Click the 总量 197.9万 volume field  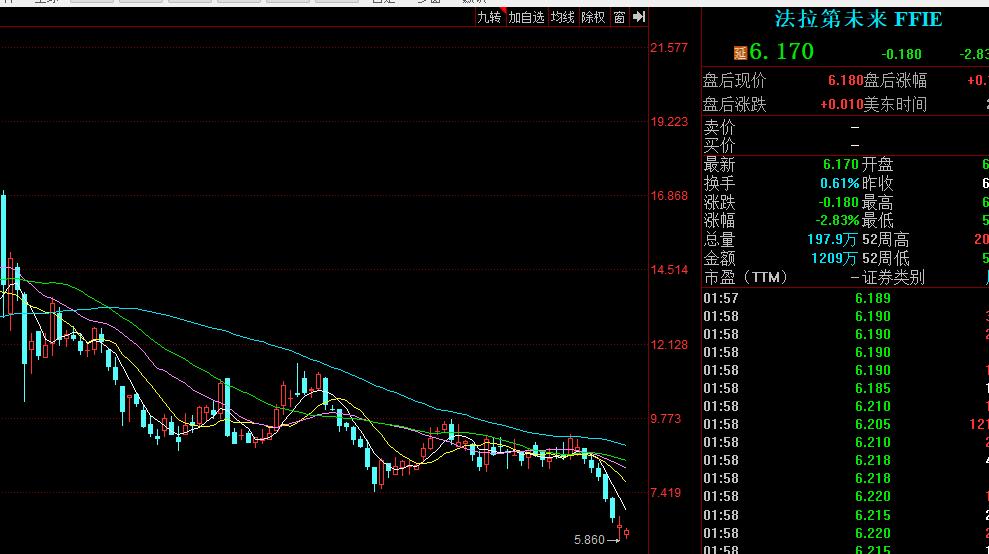780,240
